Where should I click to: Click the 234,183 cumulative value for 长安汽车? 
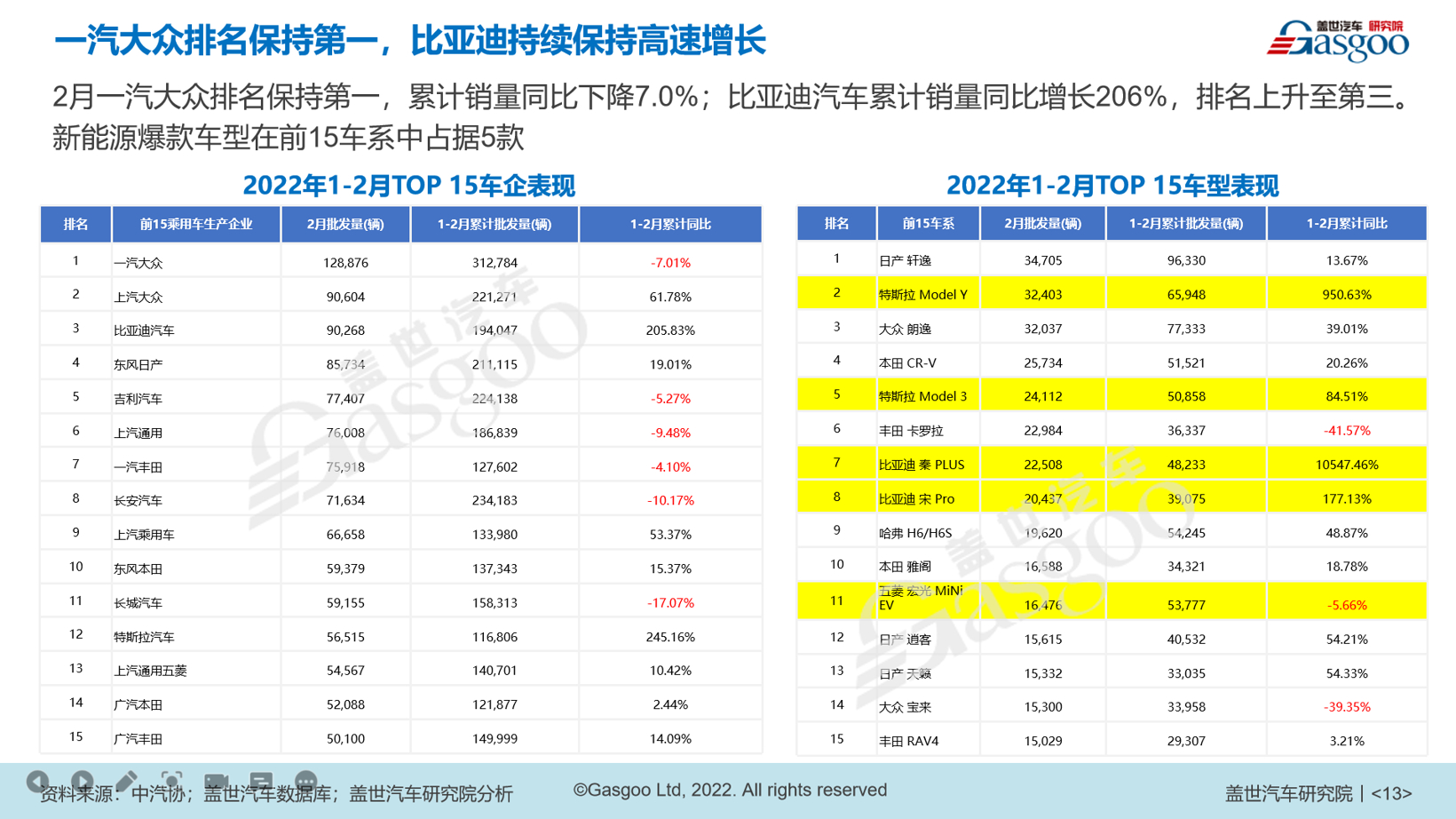[x=495, y=500]
